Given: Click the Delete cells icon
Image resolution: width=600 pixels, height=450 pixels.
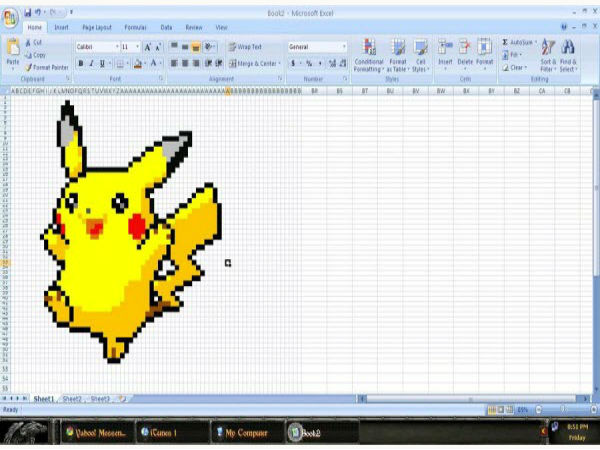Looking at the screenshot, I should pos(465,52).
